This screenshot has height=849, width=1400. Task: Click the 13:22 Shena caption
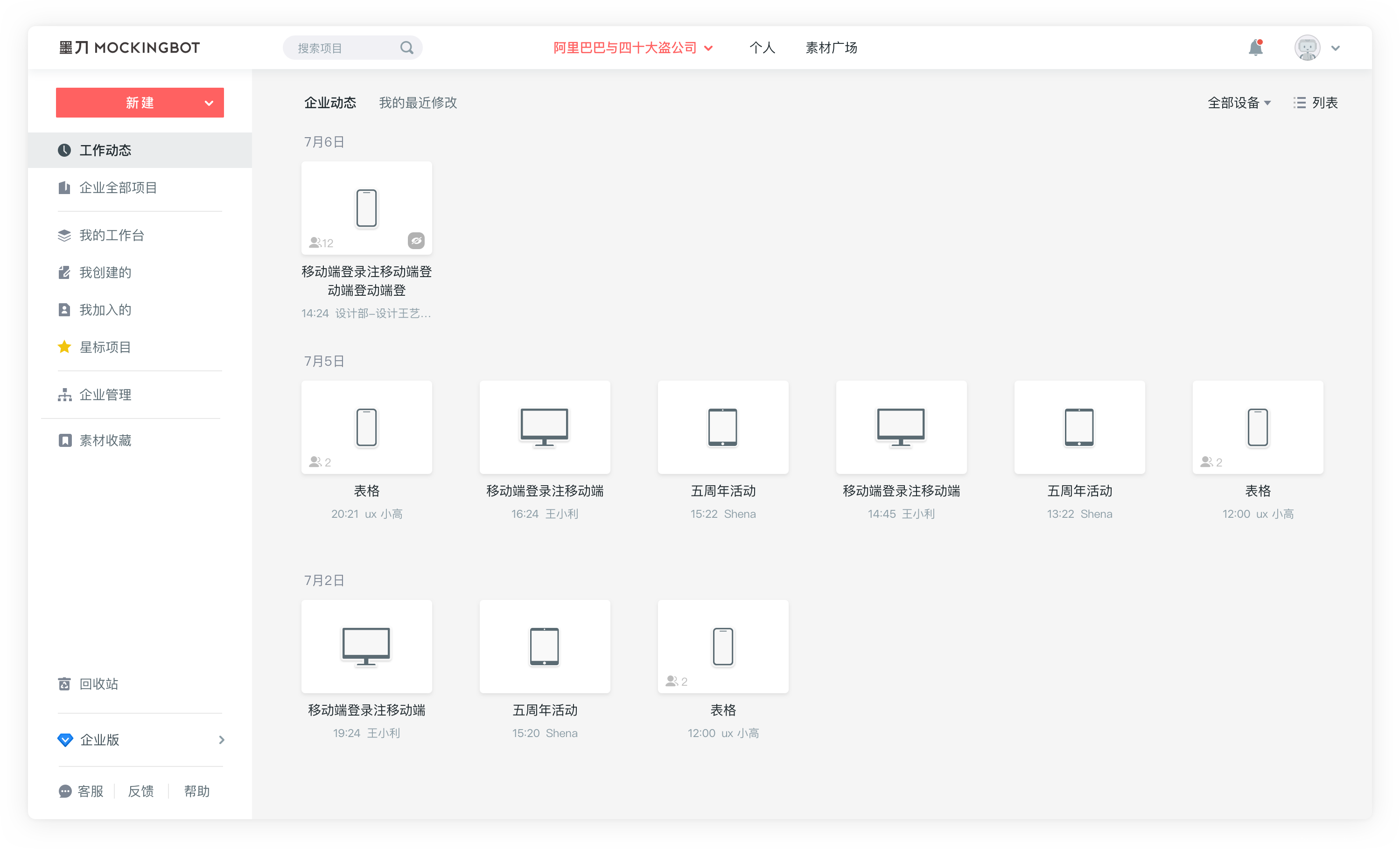[x=1079, y=514]
